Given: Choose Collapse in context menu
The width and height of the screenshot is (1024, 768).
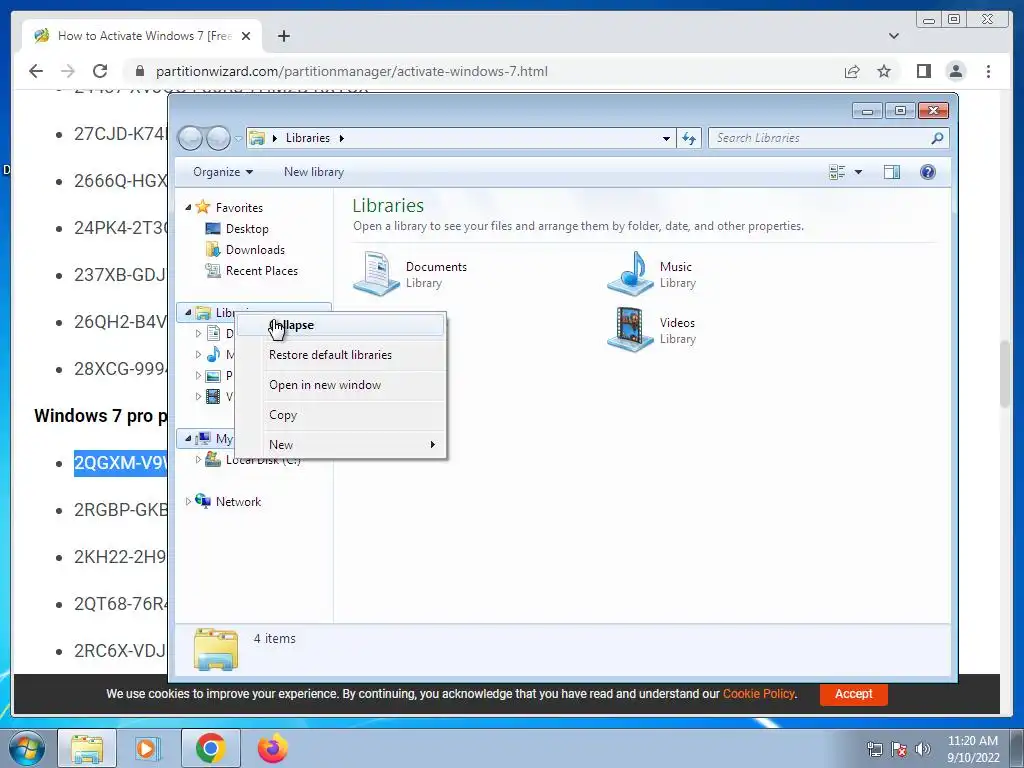Looking at the screenshot, I should (340, 325).
